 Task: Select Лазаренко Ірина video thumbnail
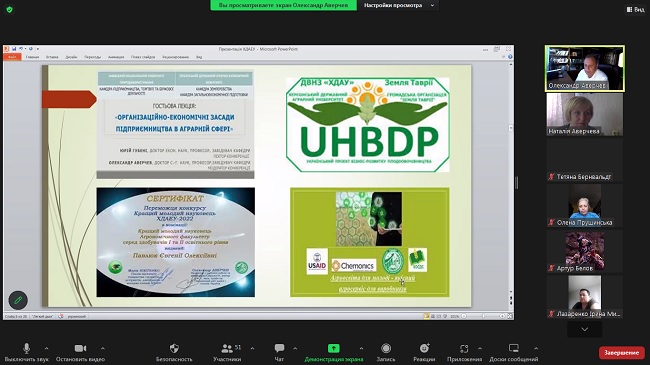tap(585, 297)
